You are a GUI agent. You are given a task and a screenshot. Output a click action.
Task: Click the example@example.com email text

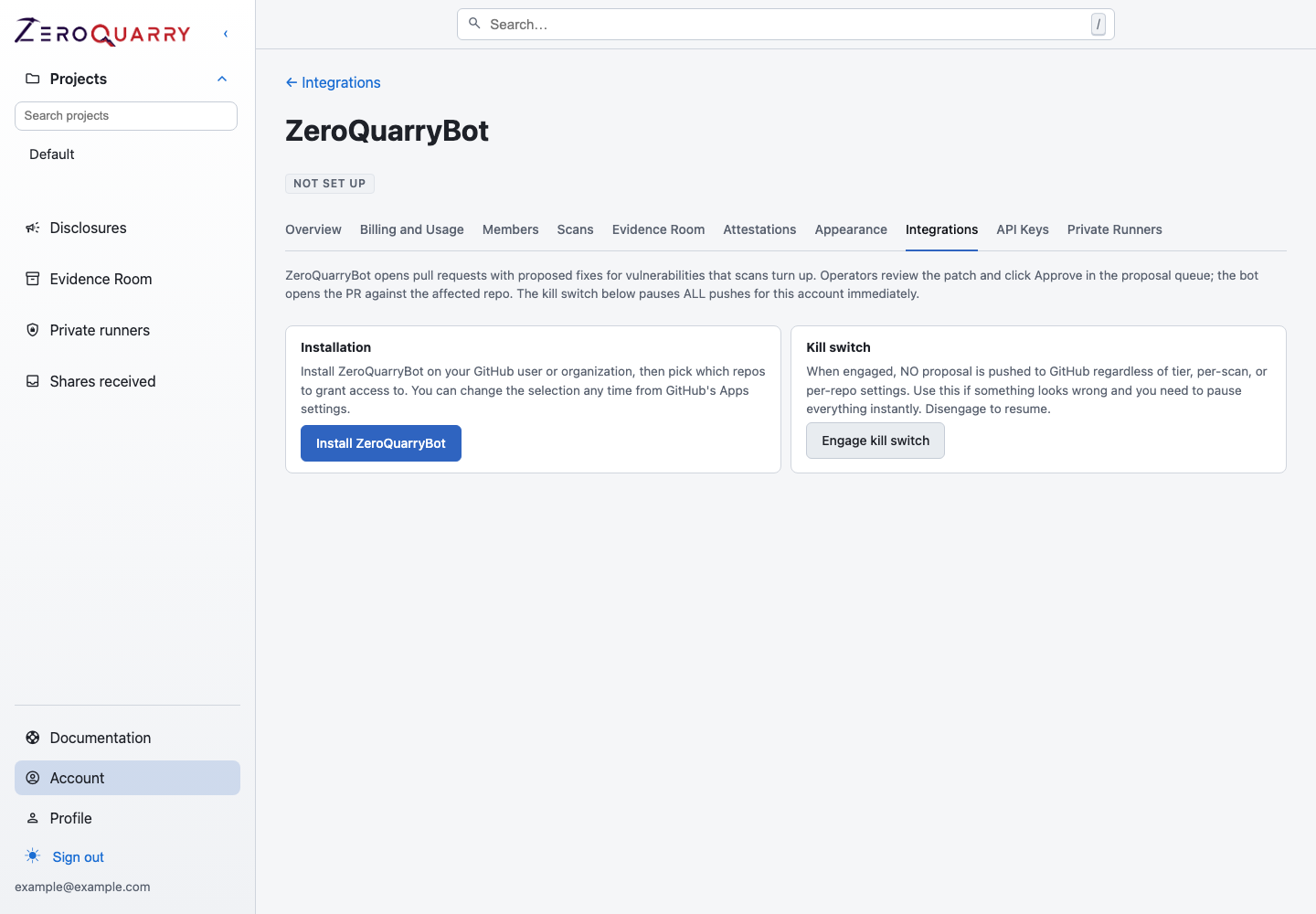point(82,887)
